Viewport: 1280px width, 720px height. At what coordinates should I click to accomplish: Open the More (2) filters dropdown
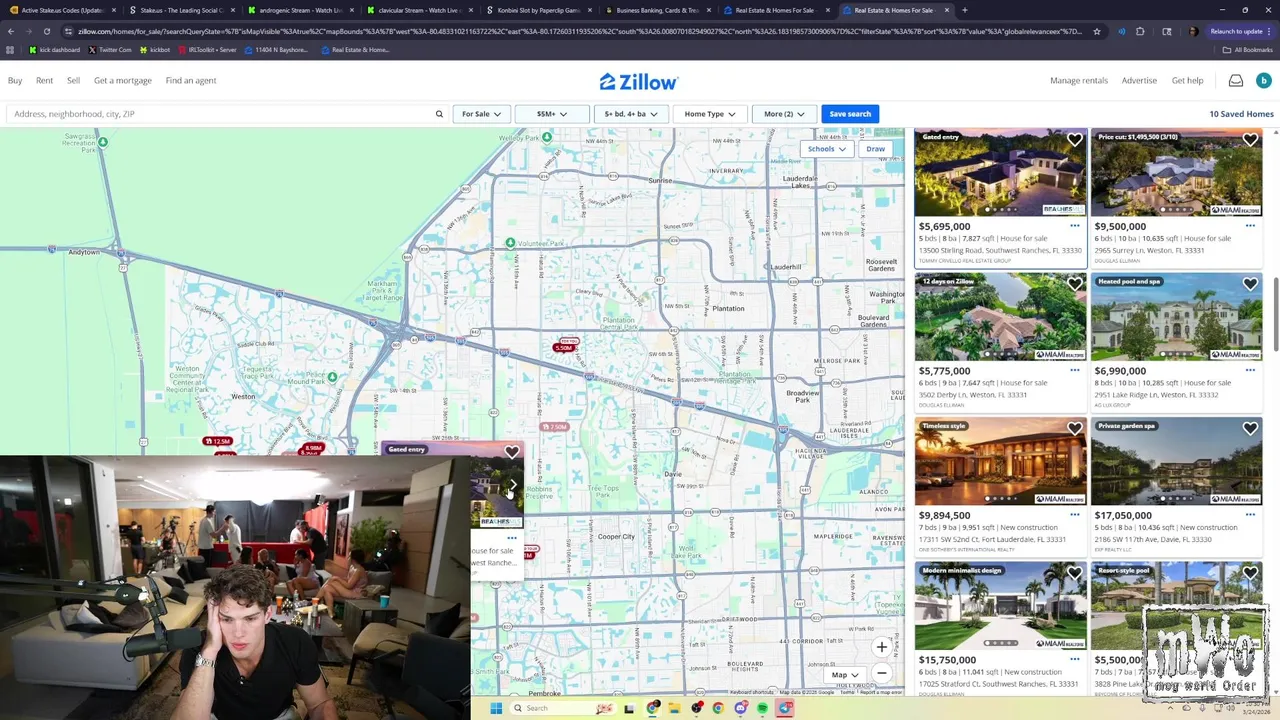point(784,114)
